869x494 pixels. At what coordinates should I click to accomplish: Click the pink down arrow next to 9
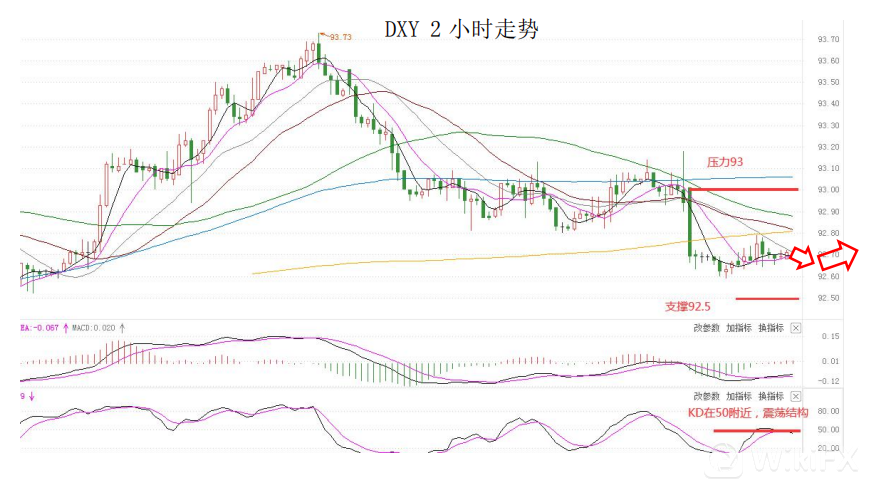pyautogui.click(x=32, y=396)
